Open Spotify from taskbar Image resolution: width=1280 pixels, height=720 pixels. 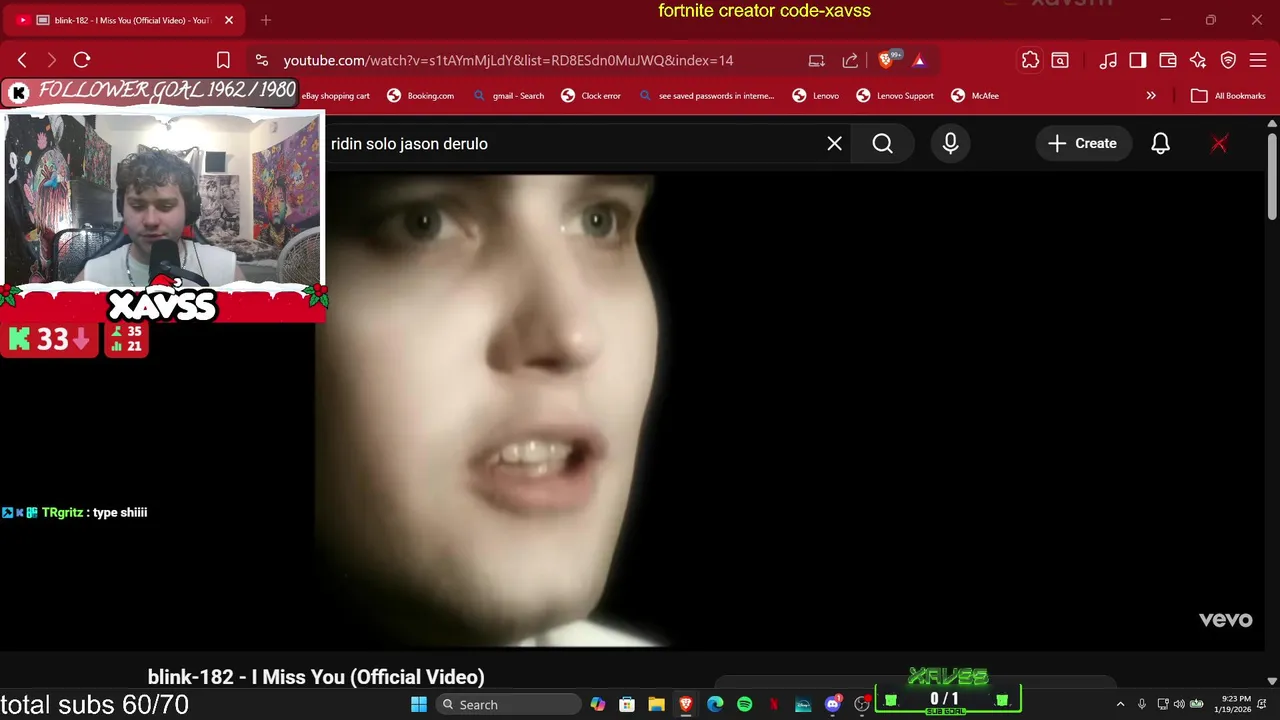pyautogui.click(x=744, y=705)
